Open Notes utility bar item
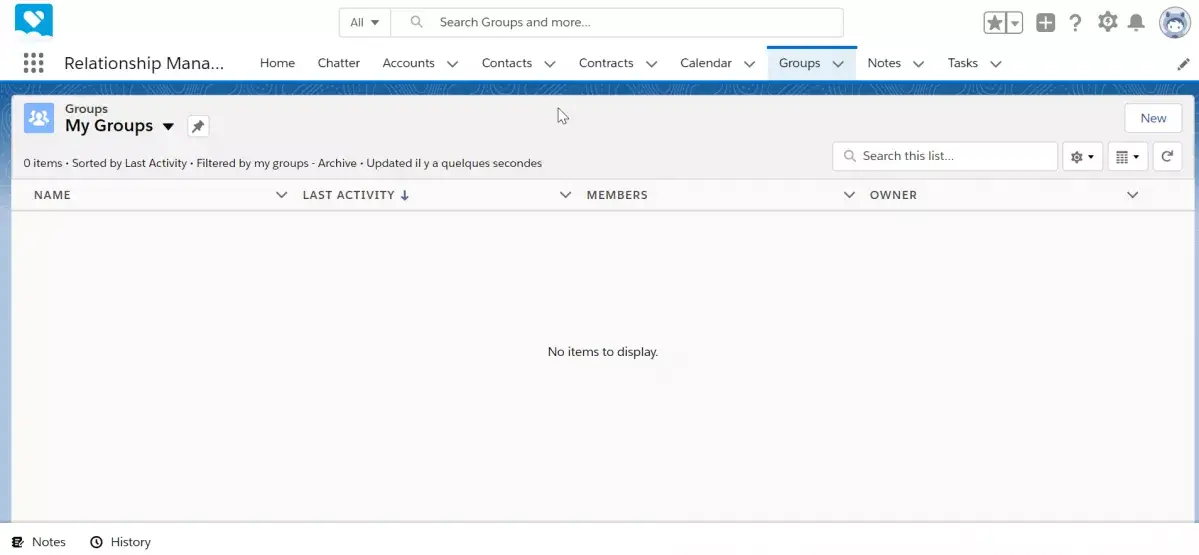The width and height of the screenshot is (1199, 555). pos(39,542)
